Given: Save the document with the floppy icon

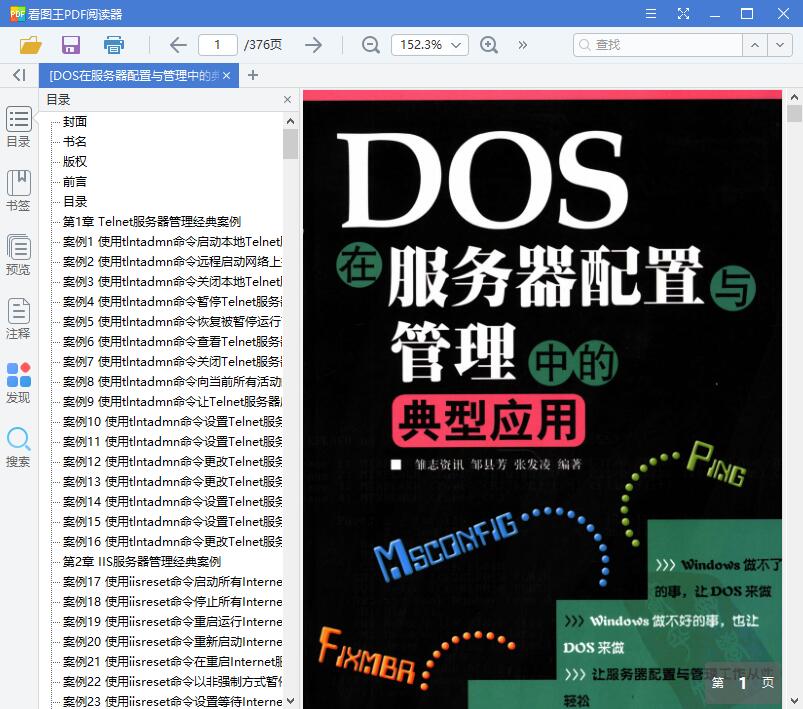Looking at the screenshot, I should pos(71,45).
